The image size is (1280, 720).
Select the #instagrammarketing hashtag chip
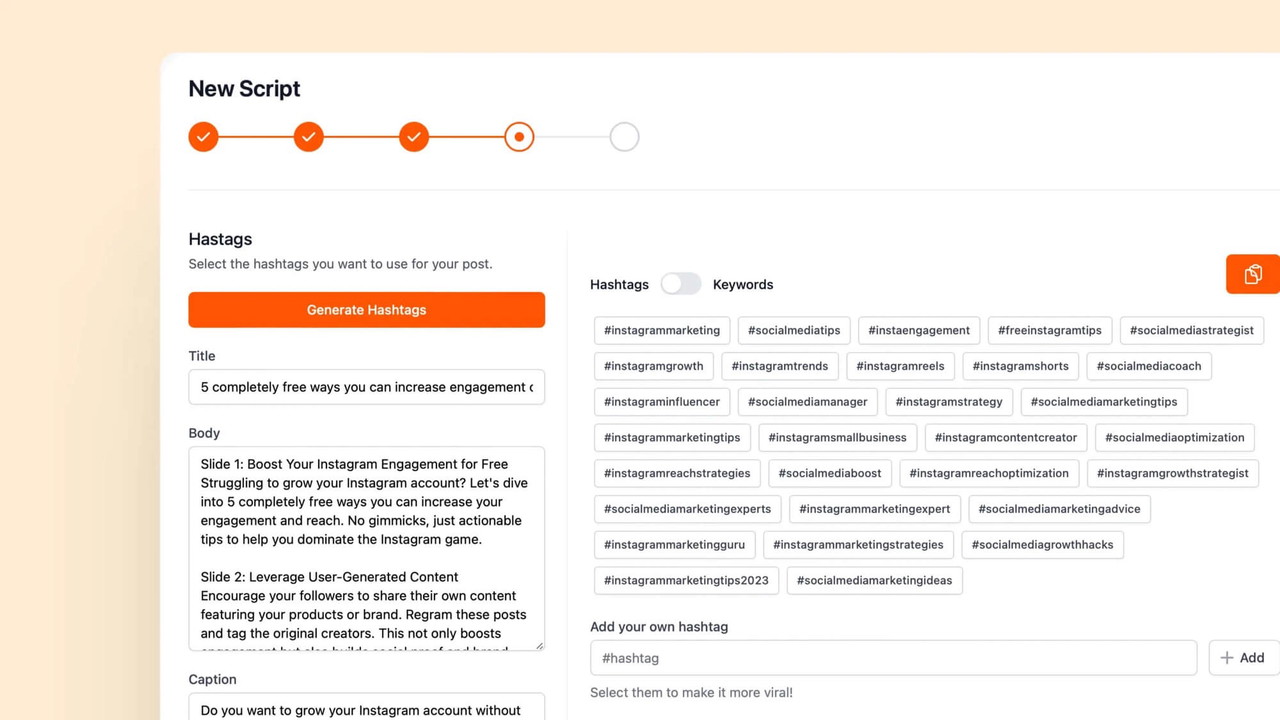662,330
